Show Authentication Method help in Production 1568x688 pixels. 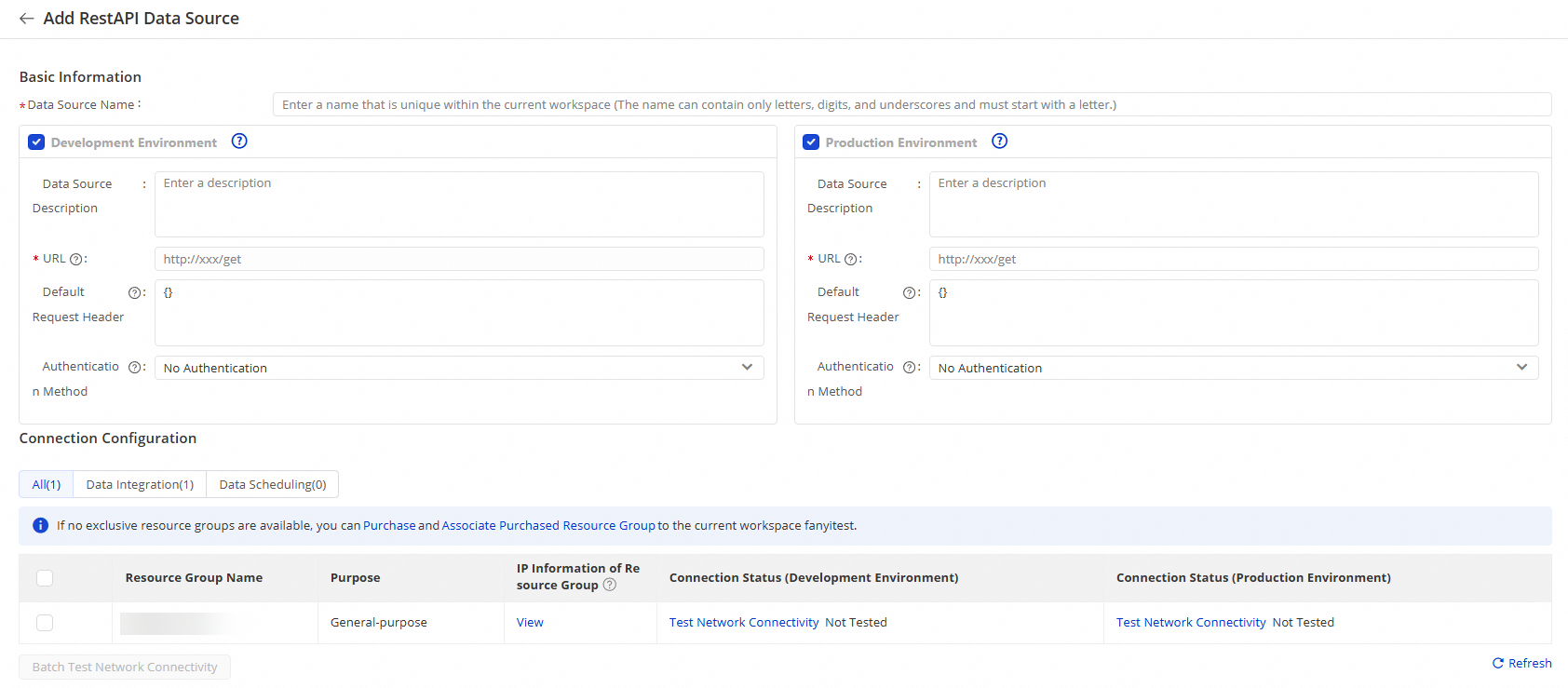910,368
